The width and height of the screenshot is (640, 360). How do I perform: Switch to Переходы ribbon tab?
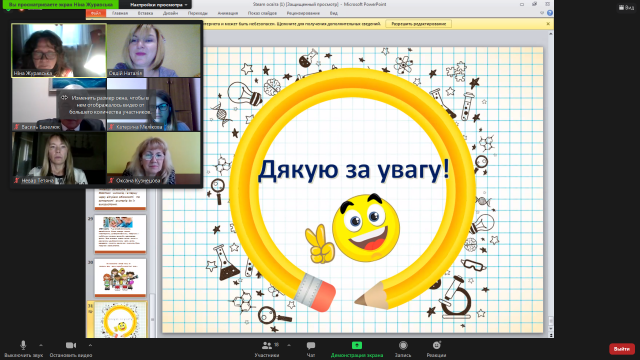click(x=198, y=13)
